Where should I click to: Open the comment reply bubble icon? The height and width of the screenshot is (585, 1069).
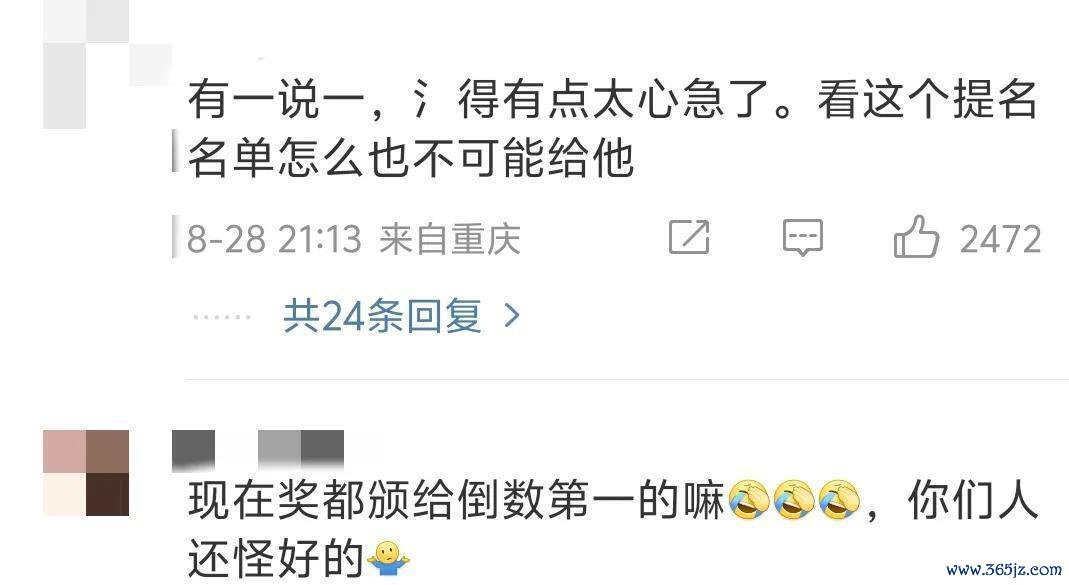tap(802, 237)
